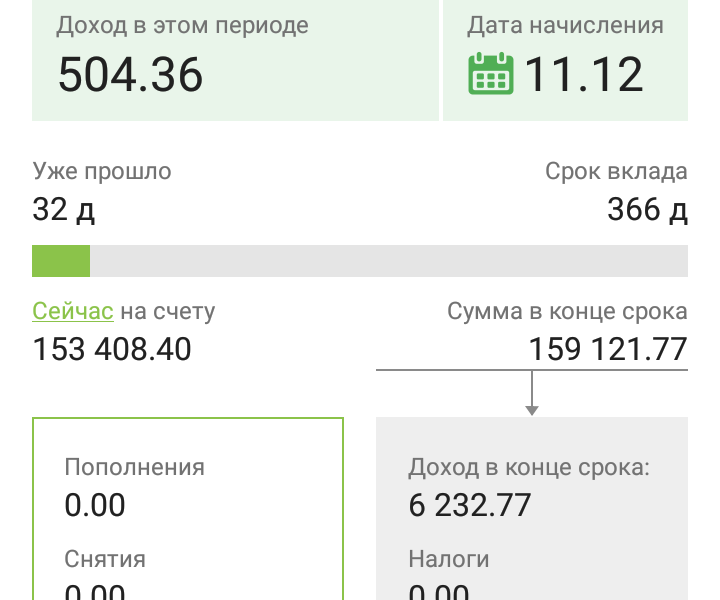The image size is (720, 600).
Task: Tap the period income value 504.36
Action: 130,74
